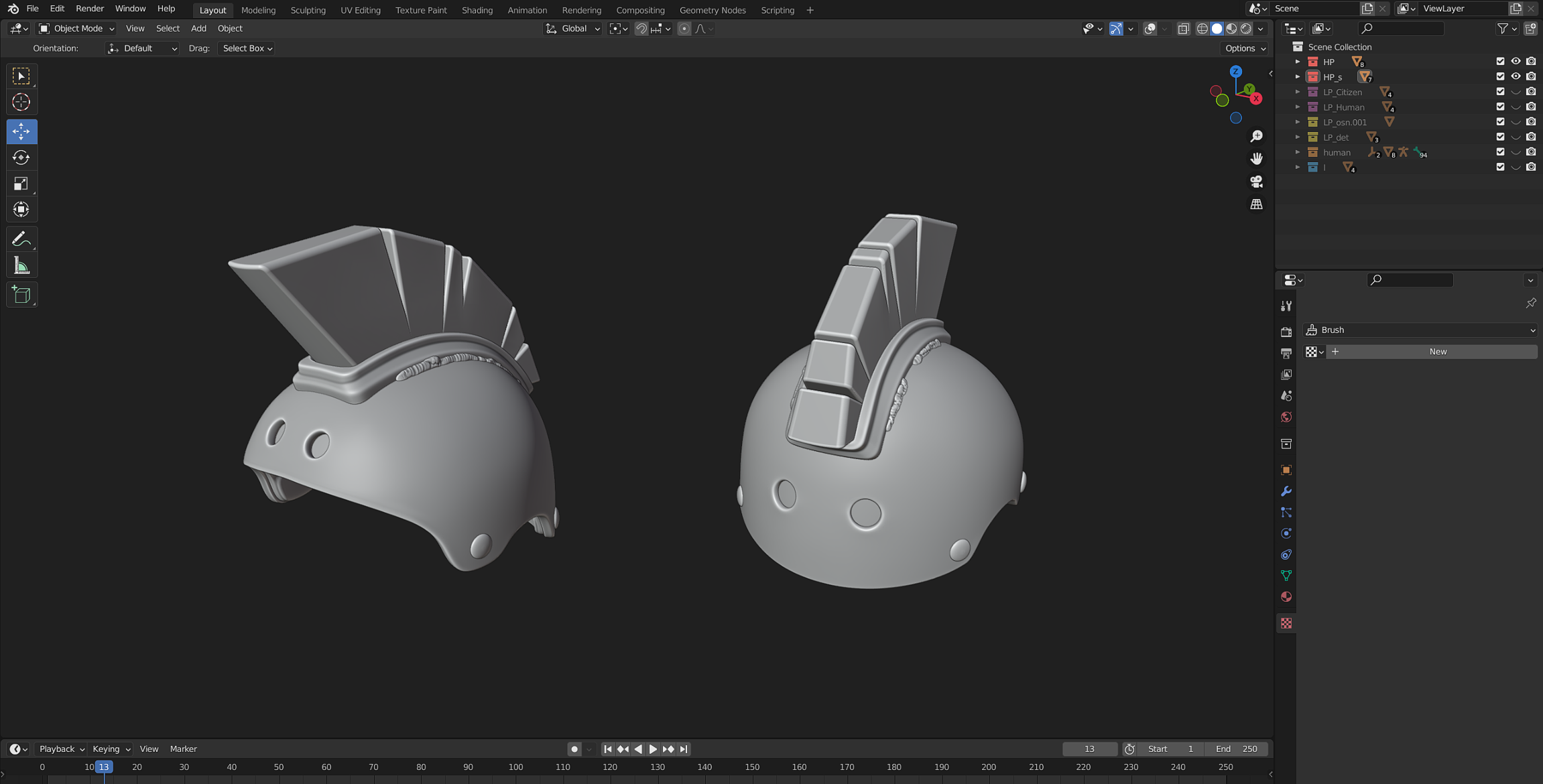Viewport: 1543px width, 784px height.
Task: Open Drag Select Box dropdown
Action: pos(247,48)
